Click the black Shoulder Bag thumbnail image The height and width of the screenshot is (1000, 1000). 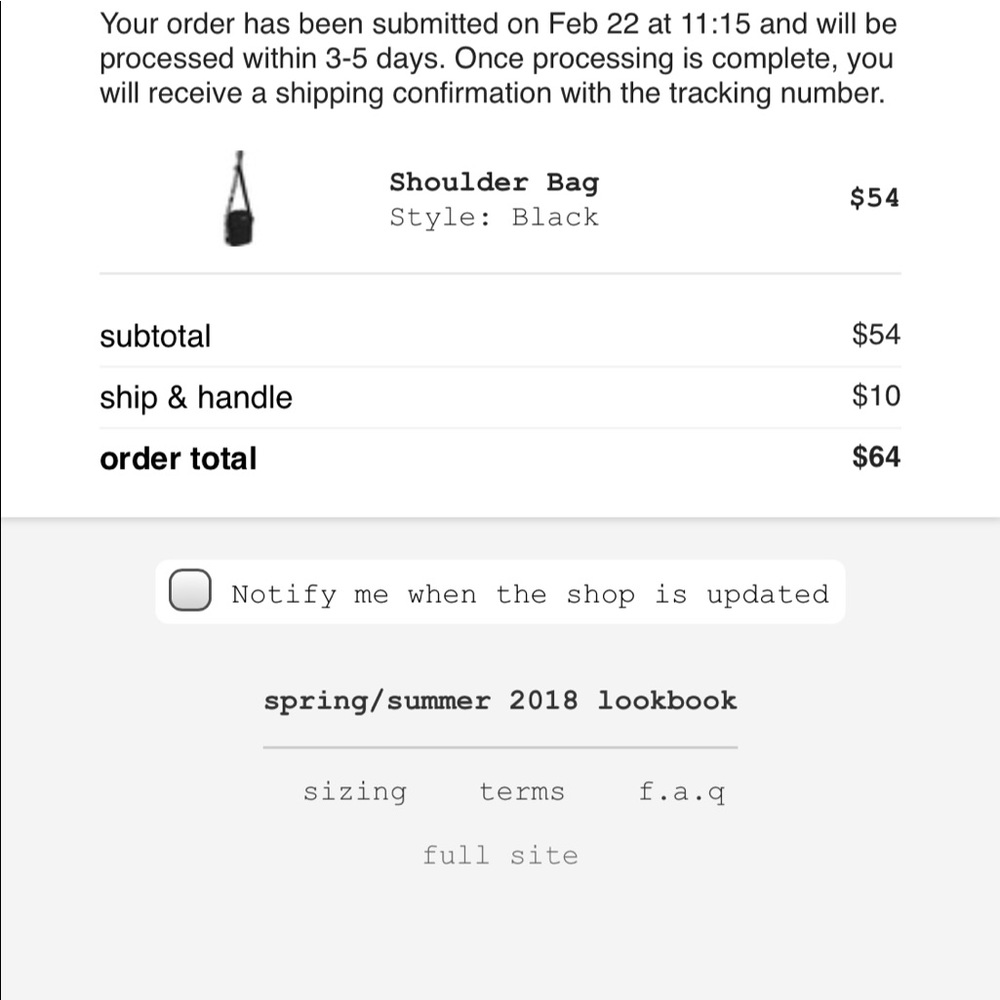coord(239,198)
